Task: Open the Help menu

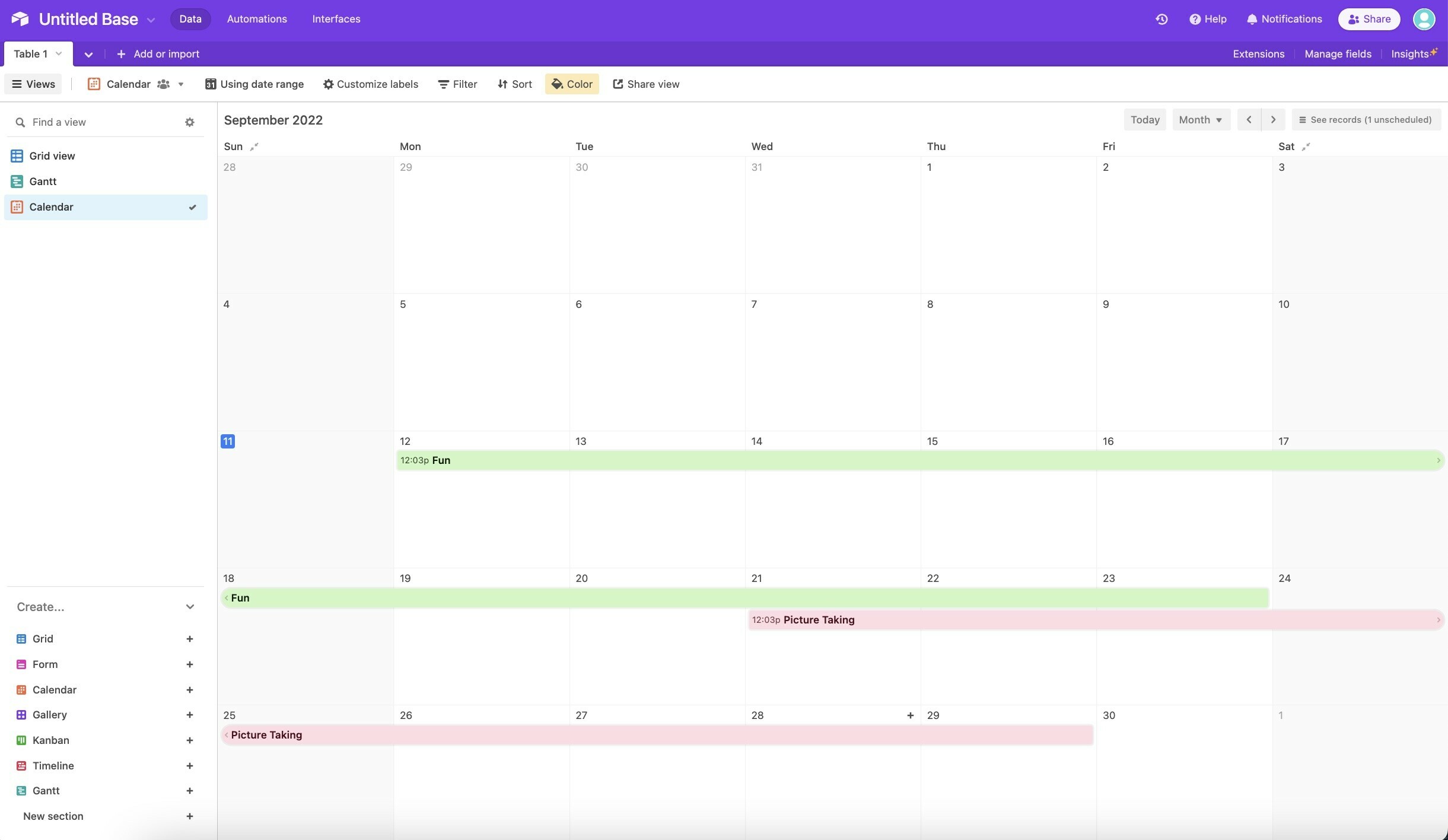Action: click(x=1208, y=19)
